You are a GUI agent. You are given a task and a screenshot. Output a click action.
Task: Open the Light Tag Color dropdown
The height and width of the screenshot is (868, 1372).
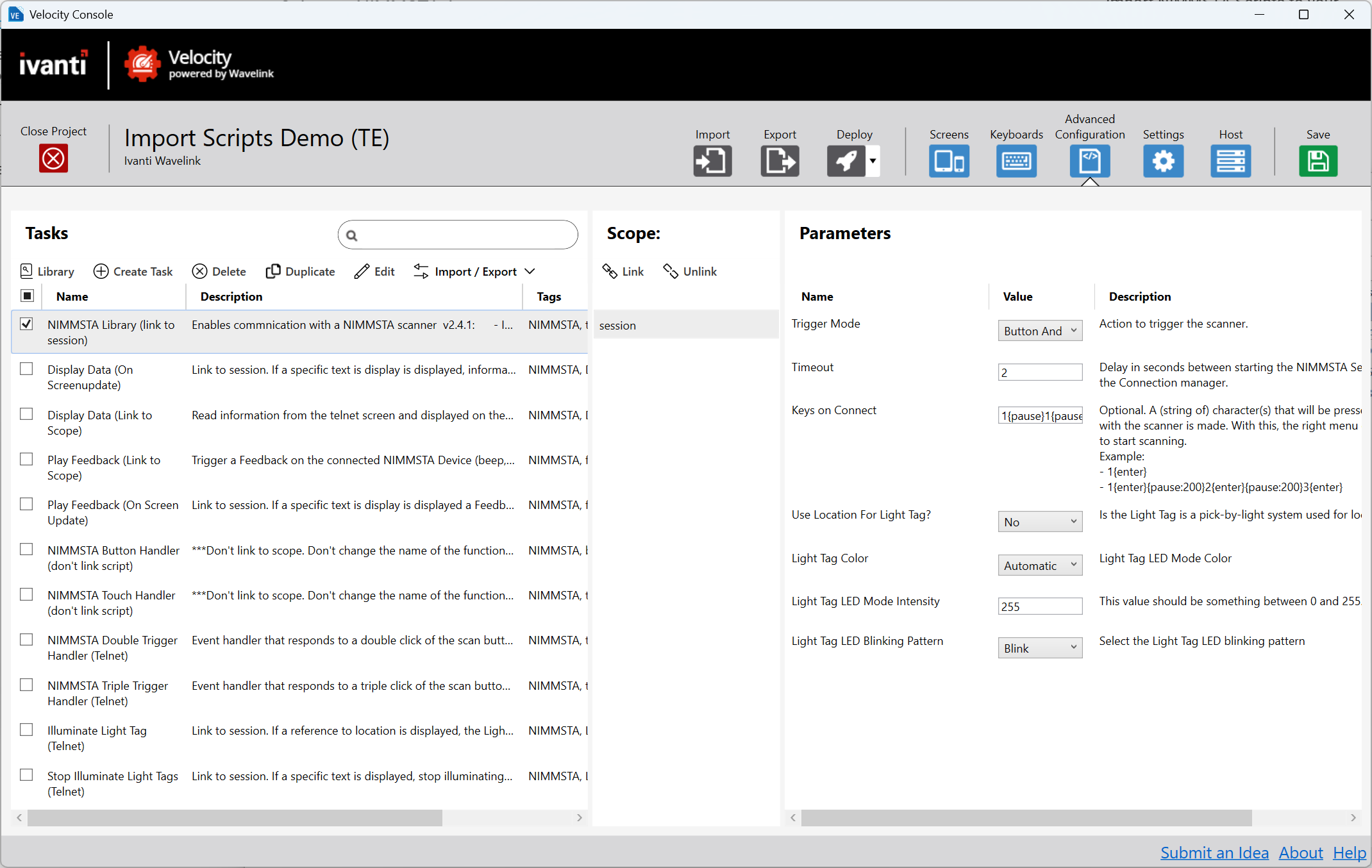(x=1040, y=565)
